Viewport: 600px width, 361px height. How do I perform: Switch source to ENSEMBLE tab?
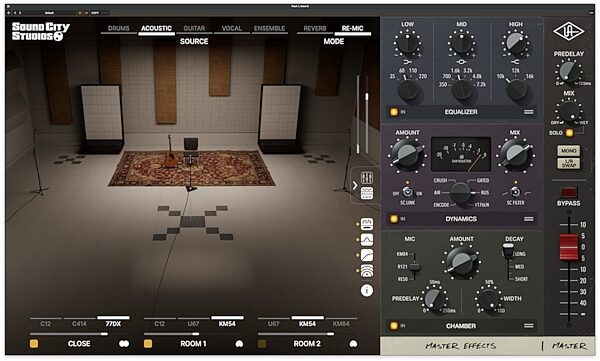[269, 28]
